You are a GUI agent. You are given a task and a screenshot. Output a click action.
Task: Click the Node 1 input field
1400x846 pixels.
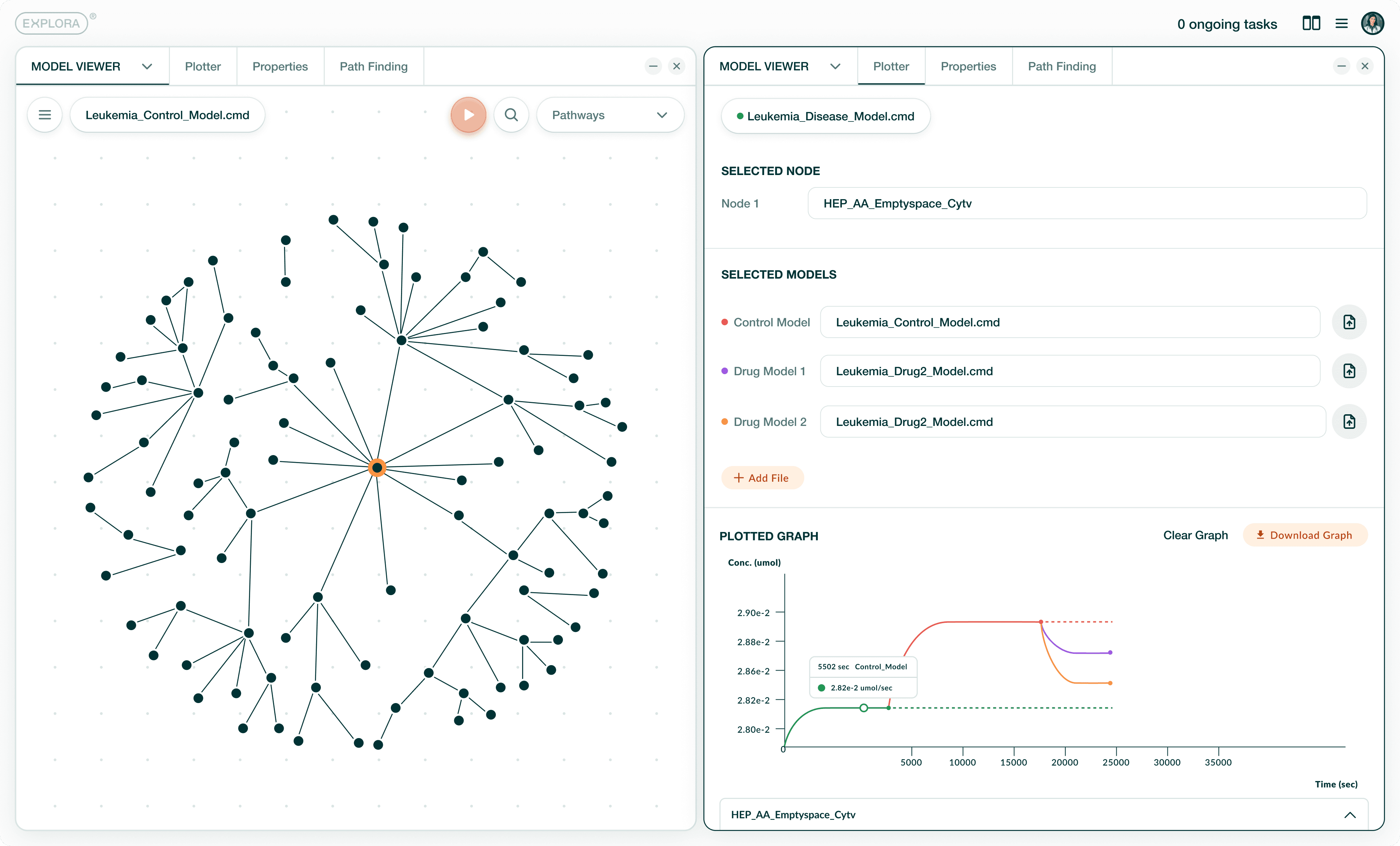(1086, 203)
